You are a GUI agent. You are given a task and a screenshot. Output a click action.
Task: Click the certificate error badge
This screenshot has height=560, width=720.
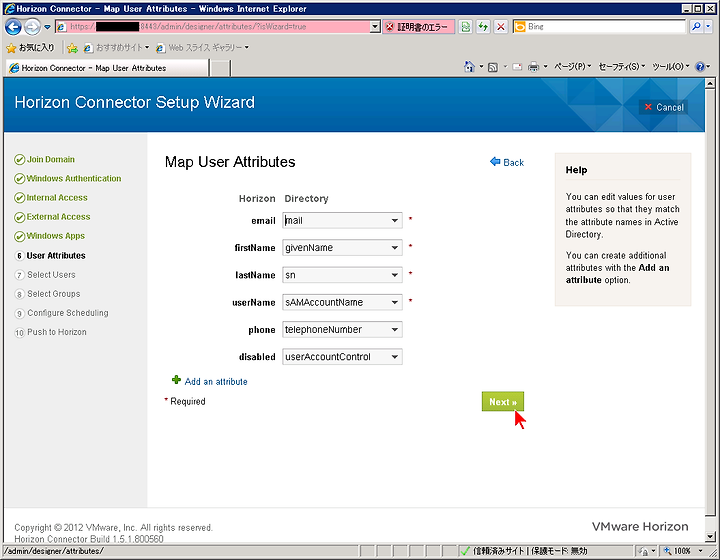(419, 27)
